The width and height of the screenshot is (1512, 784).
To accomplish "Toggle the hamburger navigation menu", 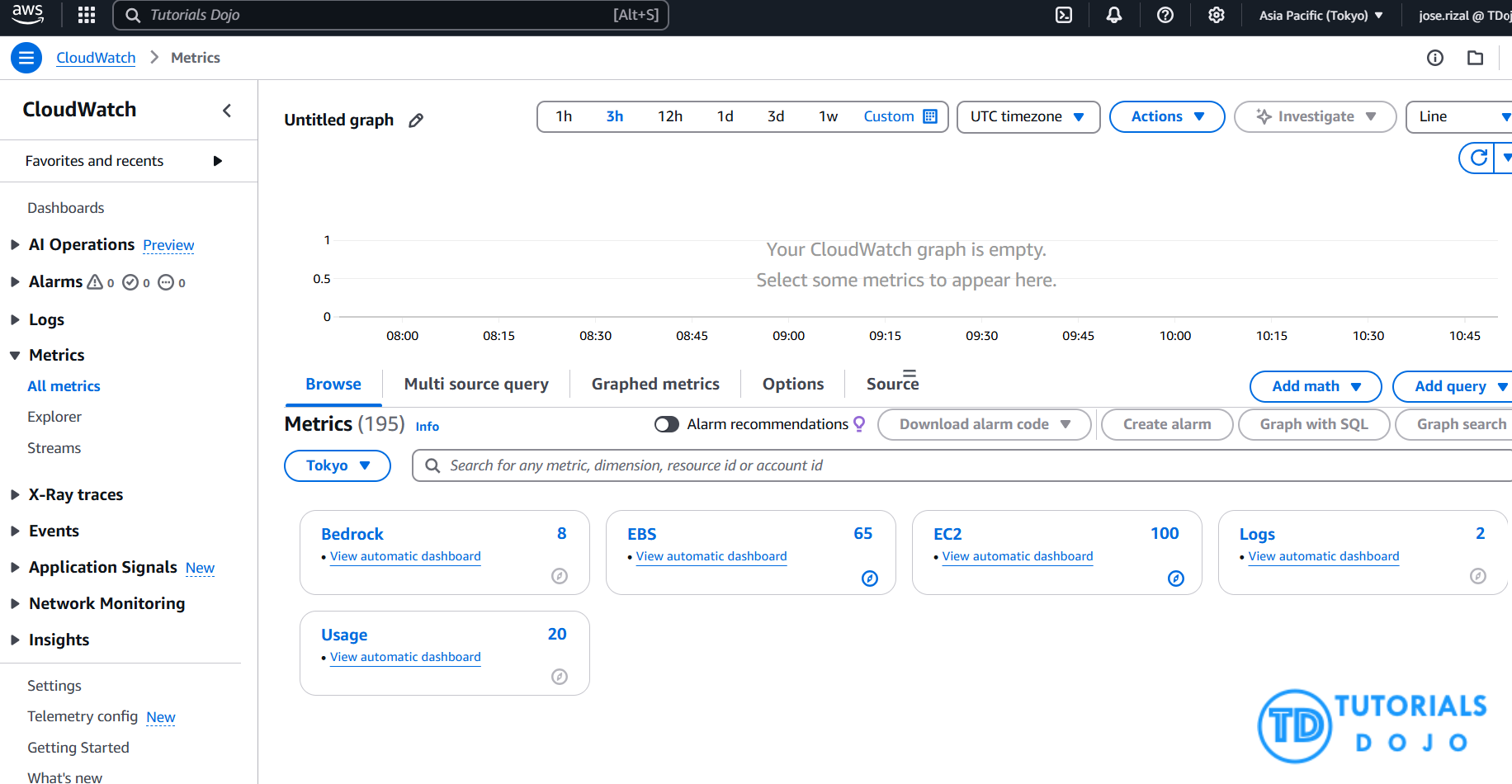I will click(x=26, y=58).
